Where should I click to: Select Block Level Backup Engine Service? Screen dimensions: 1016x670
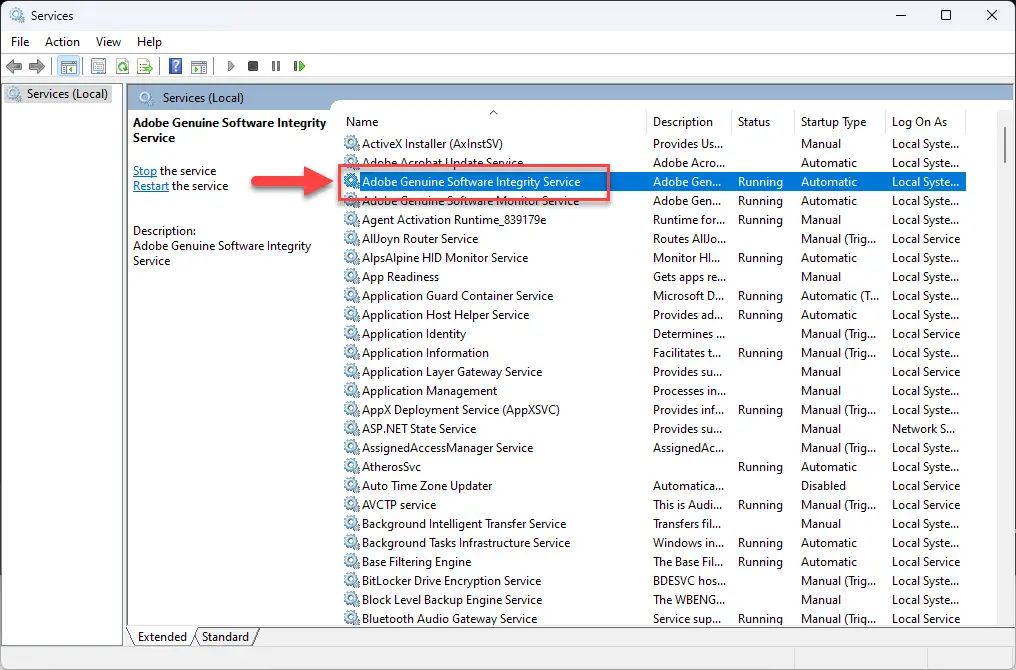(452, 600)
